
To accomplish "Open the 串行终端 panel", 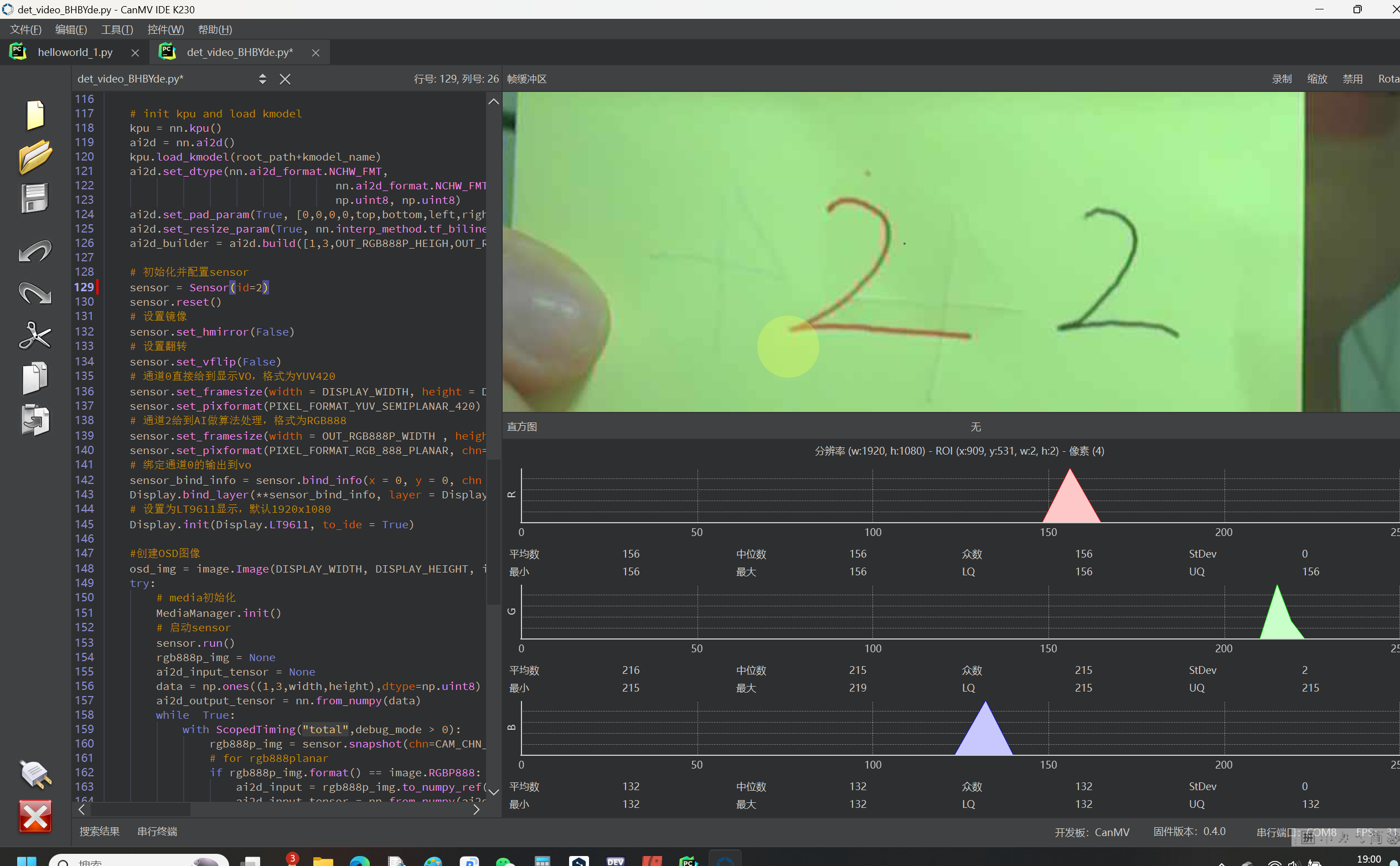I will 157,831.
